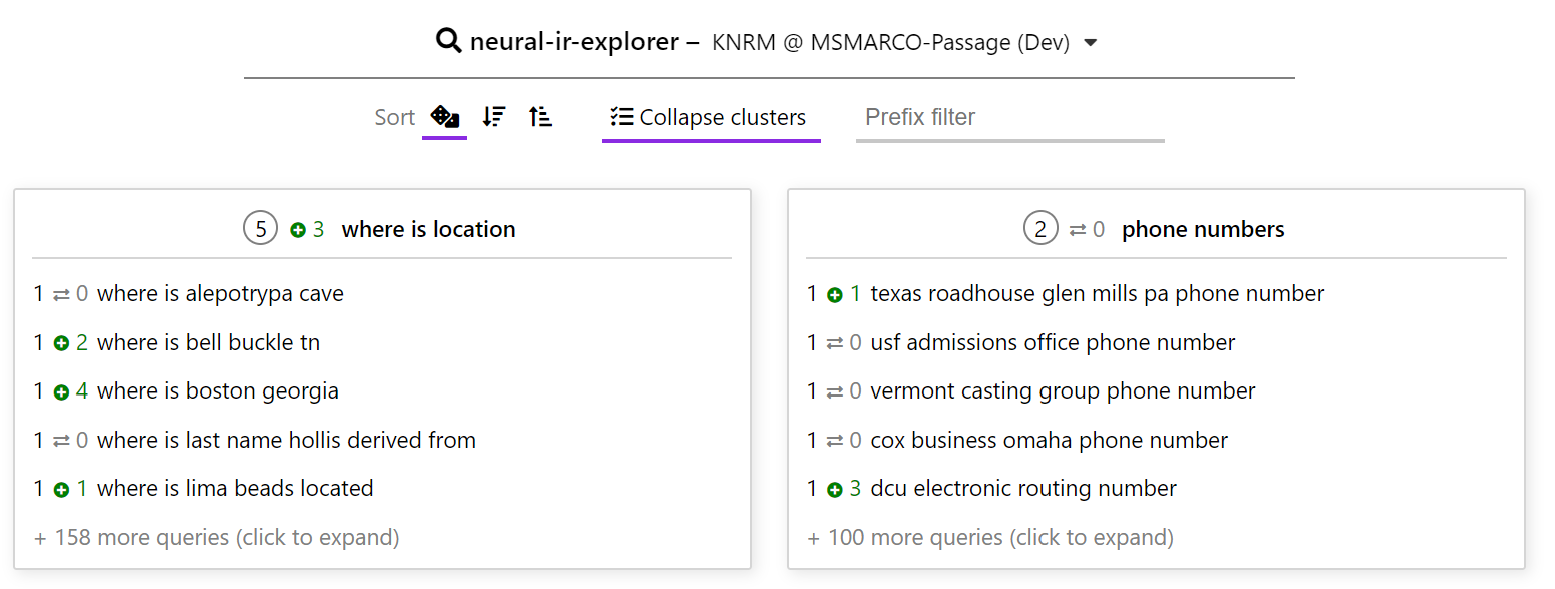Click green plus beside boston georgia
The height and width of the screenshot is (589, 1555).
click(x=61, y=392)
